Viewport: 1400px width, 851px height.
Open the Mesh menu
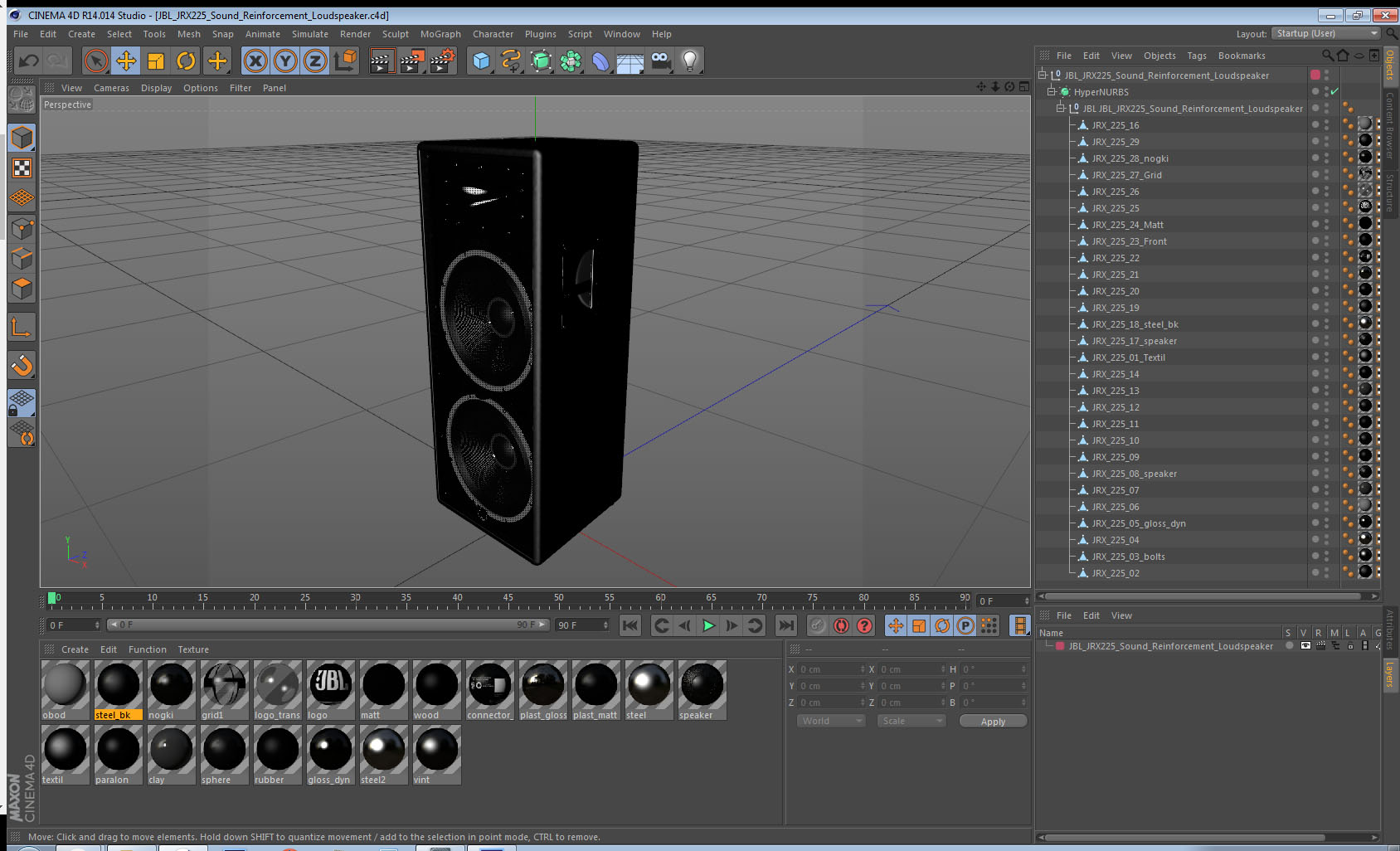tap(188, 34)
